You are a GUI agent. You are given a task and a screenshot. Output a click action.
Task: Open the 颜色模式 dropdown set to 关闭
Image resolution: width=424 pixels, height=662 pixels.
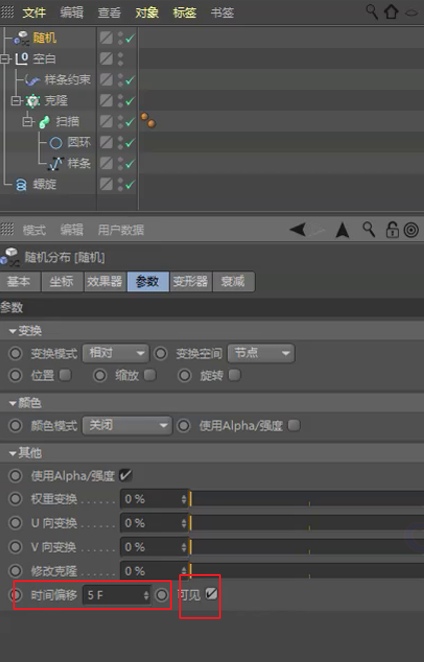pos(127,426)
